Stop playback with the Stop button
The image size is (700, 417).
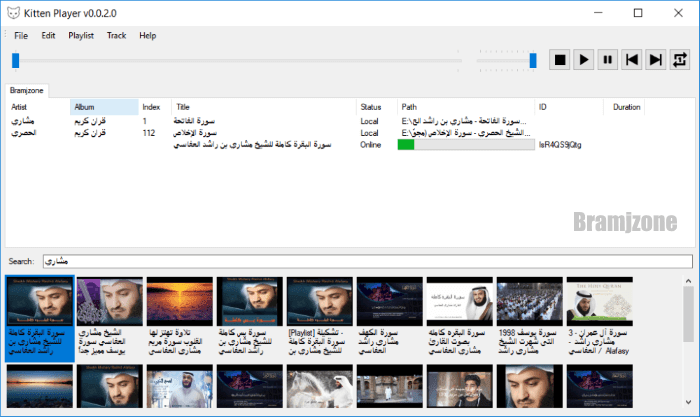pyautogui.click(x=559, y=60)
